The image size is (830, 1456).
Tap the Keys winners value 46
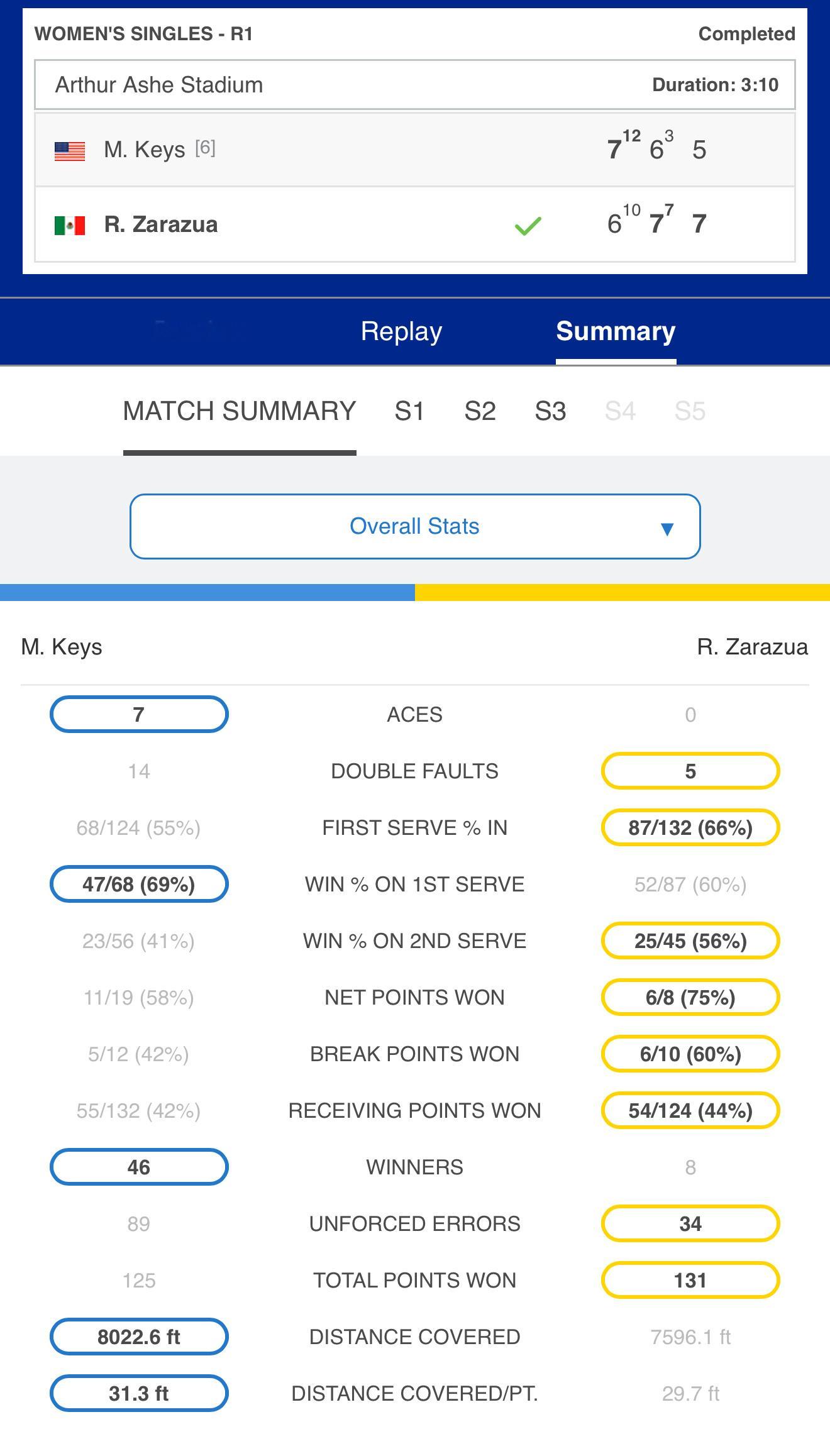pyautogui.click(x=139, y=1167)
